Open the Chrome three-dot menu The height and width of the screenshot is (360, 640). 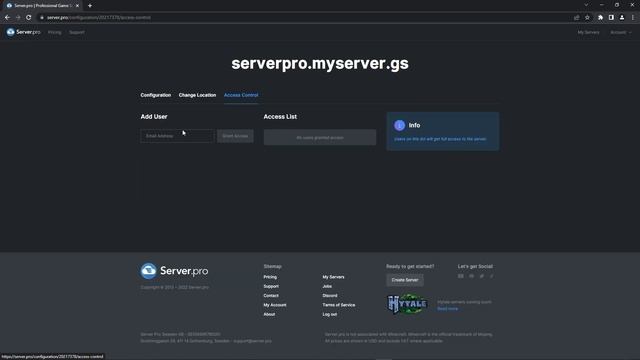[633, 18]
